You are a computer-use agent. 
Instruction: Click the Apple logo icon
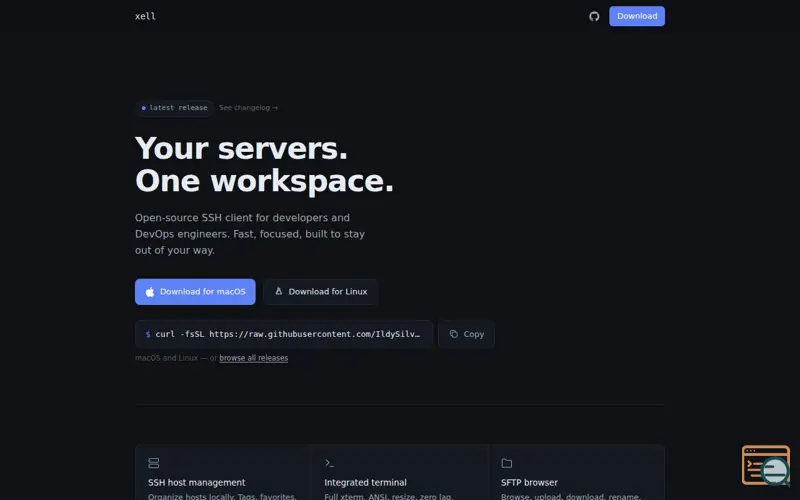150,292
